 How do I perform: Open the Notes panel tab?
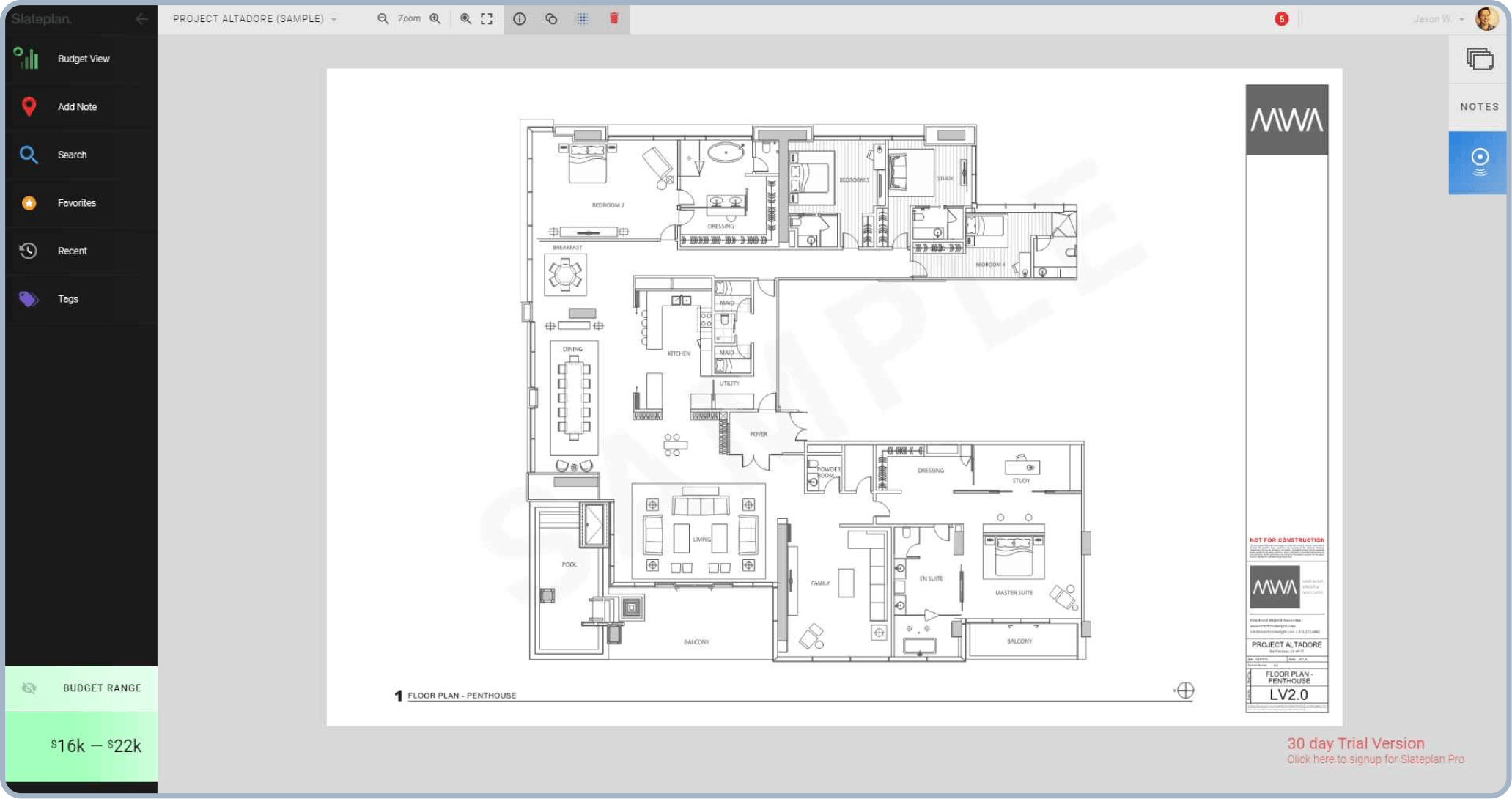pos(1479,107)
